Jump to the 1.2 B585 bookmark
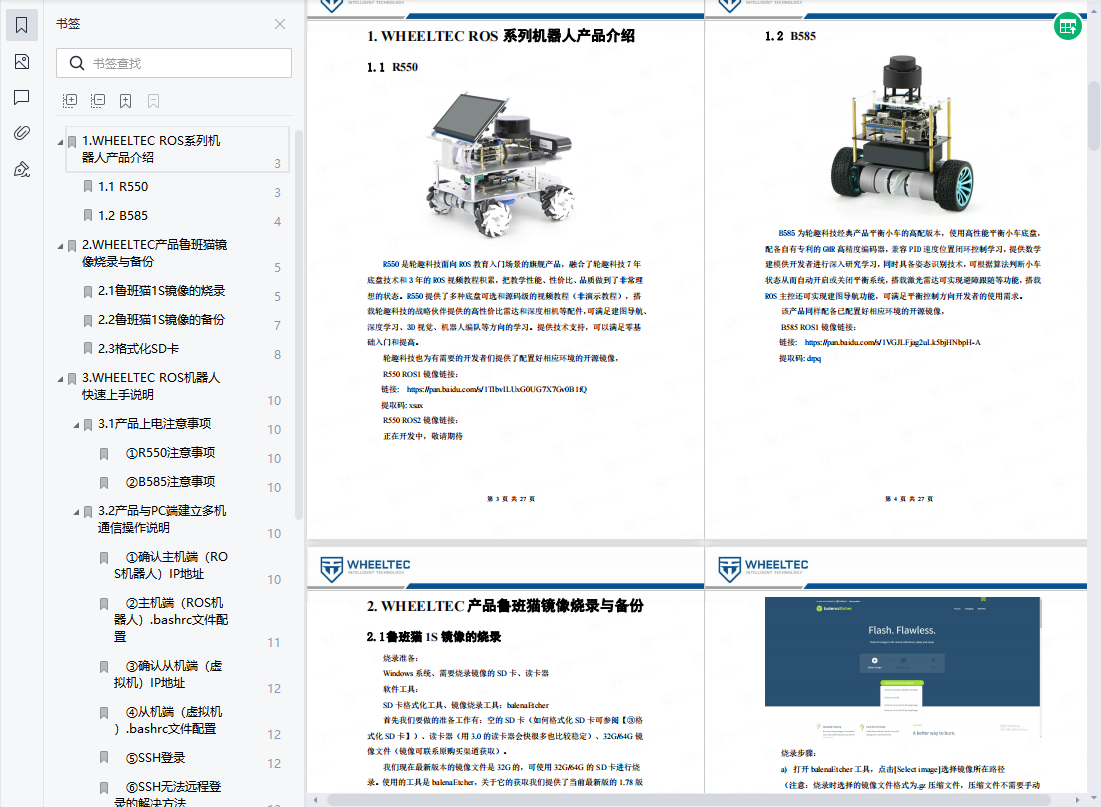The image size is (1101, 807). click(123, 215)
